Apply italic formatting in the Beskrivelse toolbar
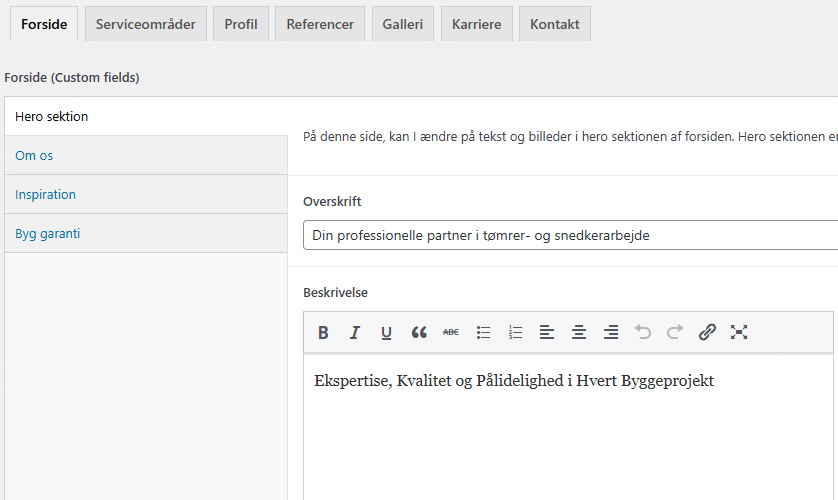The image size is (838, 500). click(x=355, y=333)
